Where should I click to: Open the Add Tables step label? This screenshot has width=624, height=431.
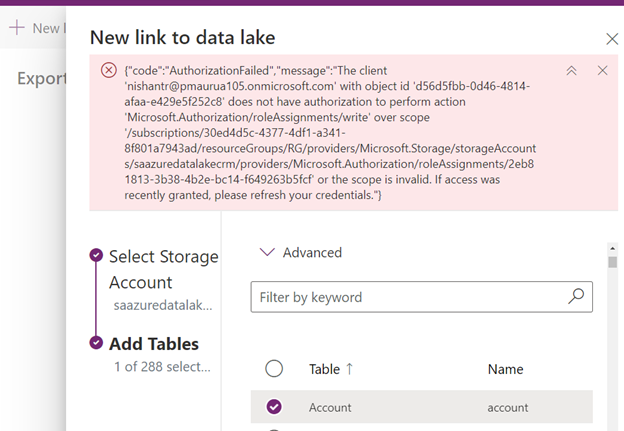(154, 343)
